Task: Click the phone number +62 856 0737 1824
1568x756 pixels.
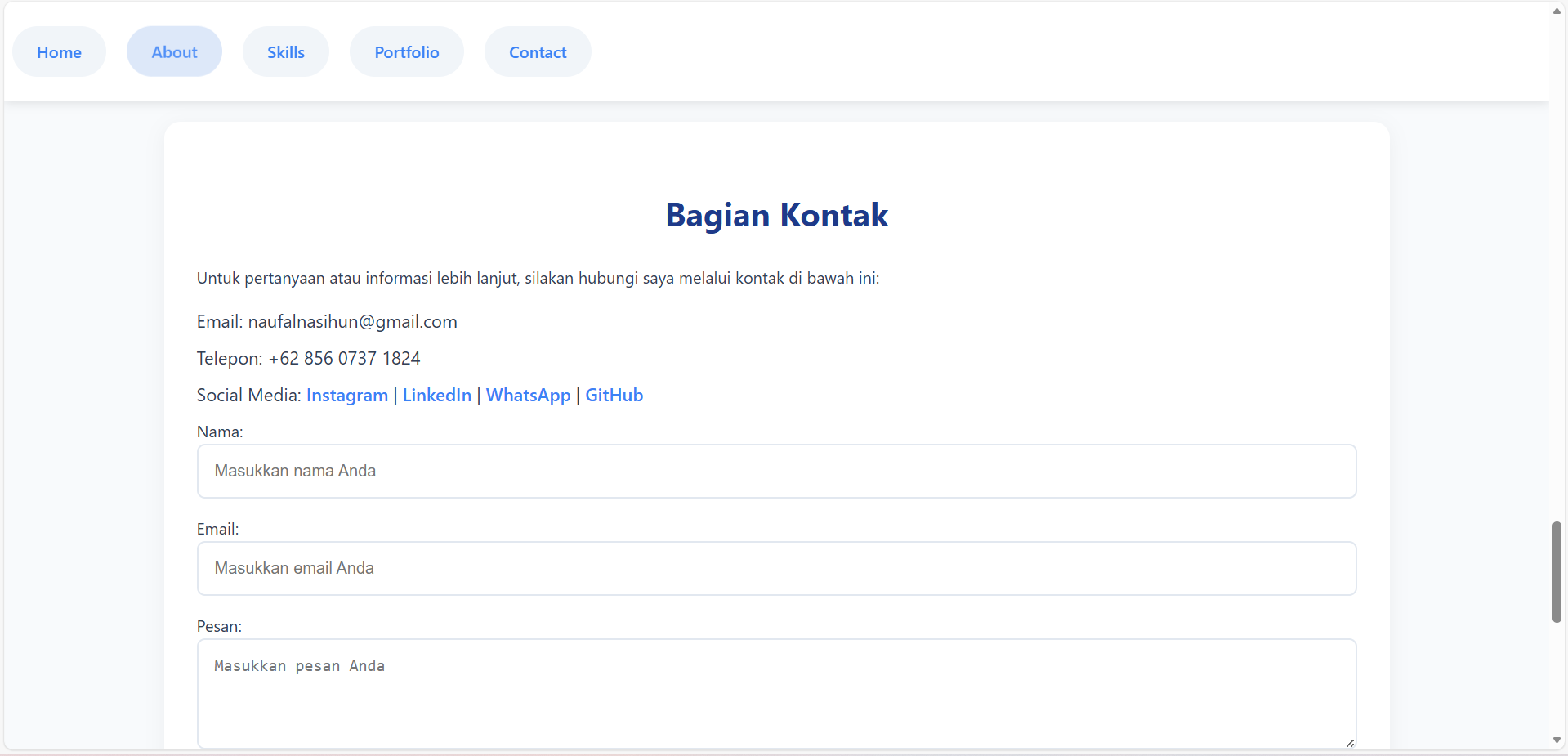Action: pyautogui.click(x=344, y=358)
